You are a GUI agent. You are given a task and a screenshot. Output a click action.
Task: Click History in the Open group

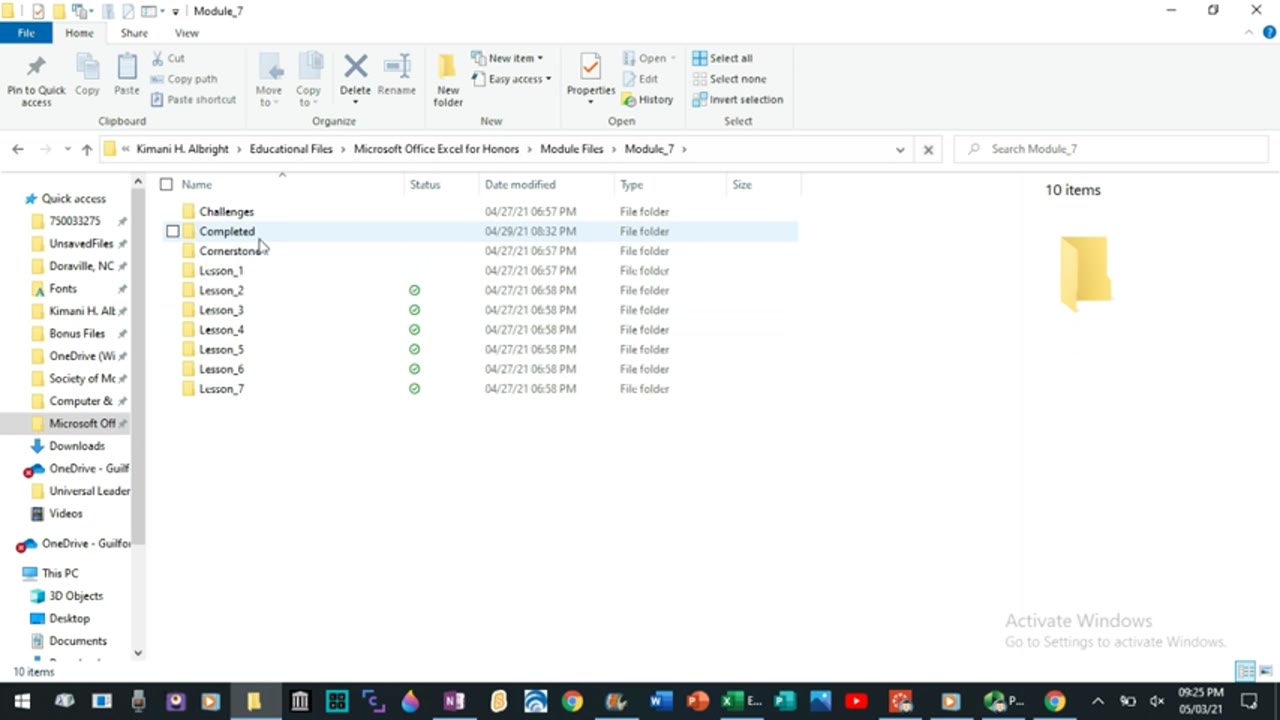click(648, 100)
